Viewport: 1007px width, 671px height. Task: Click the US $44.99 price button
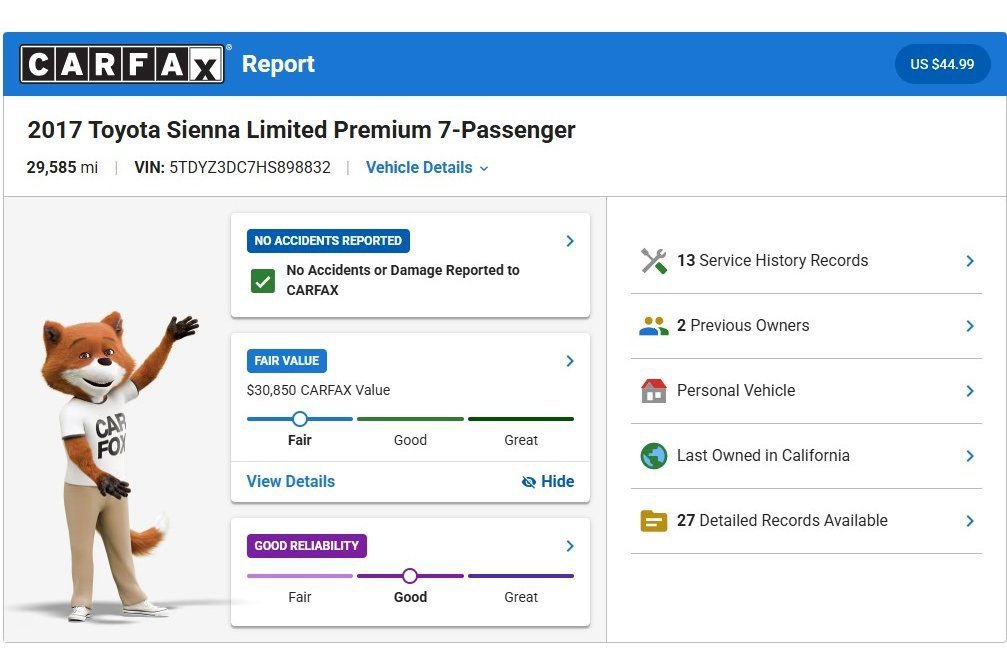pos(942,64)
